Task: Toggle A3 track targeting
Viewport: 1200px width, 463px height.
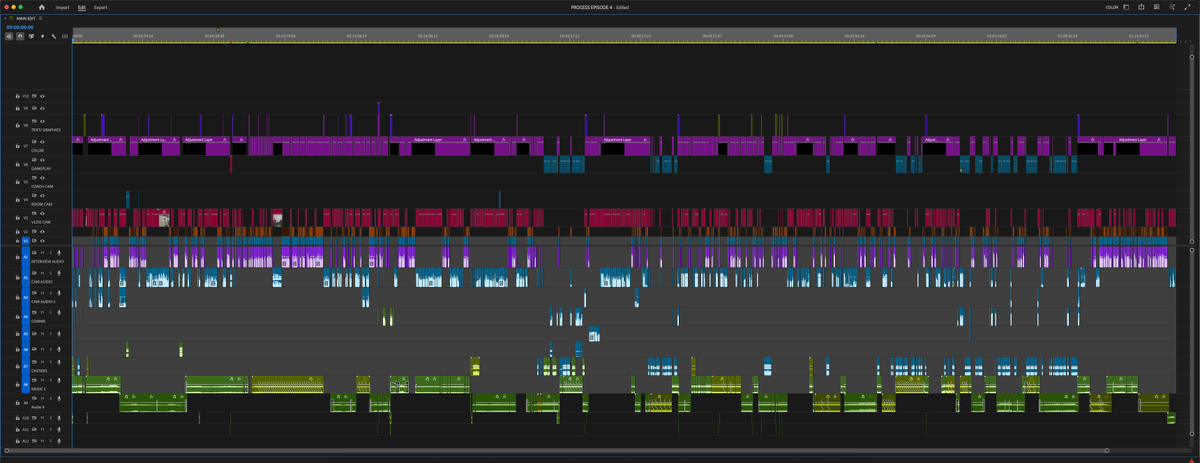Action: (x=26, y=298)
